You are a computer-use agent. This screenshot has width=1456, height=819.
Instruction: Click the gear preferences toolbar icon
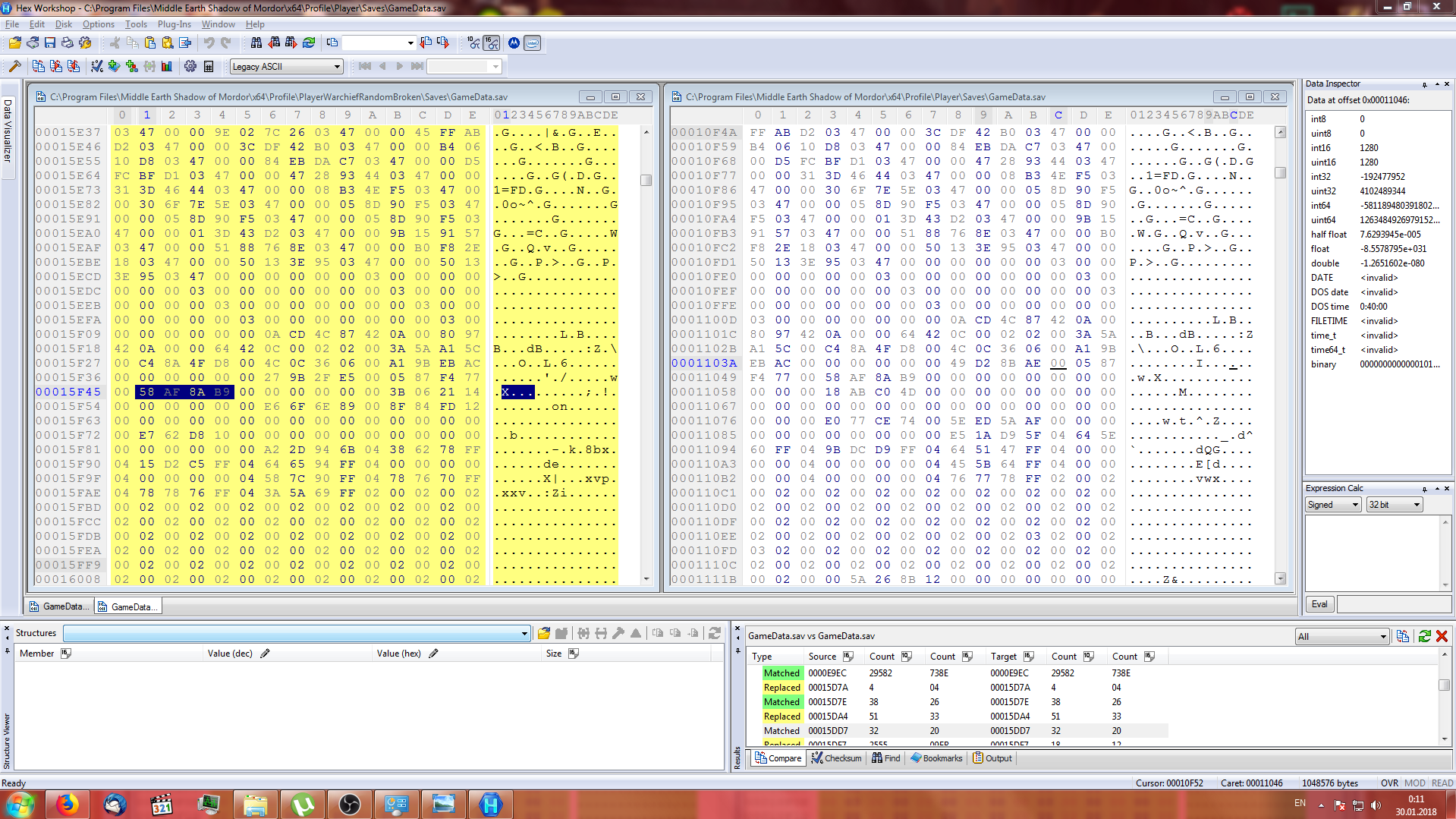(190, 66)
